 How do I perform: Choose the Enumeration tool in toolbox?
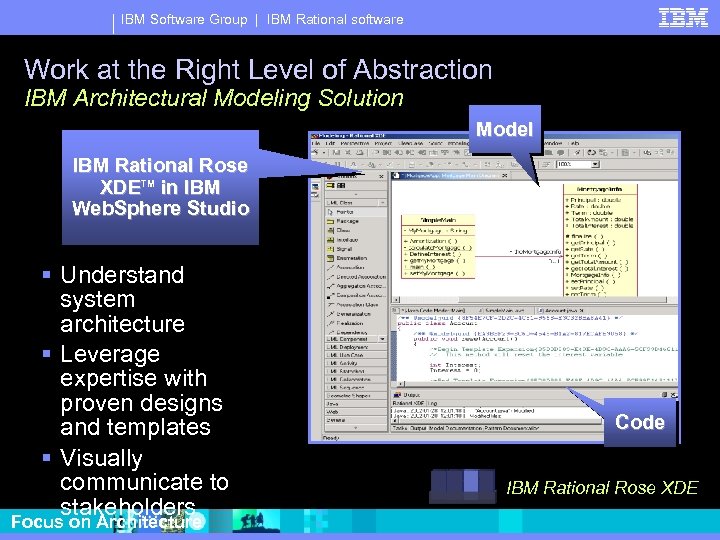(x=355, y=258)
